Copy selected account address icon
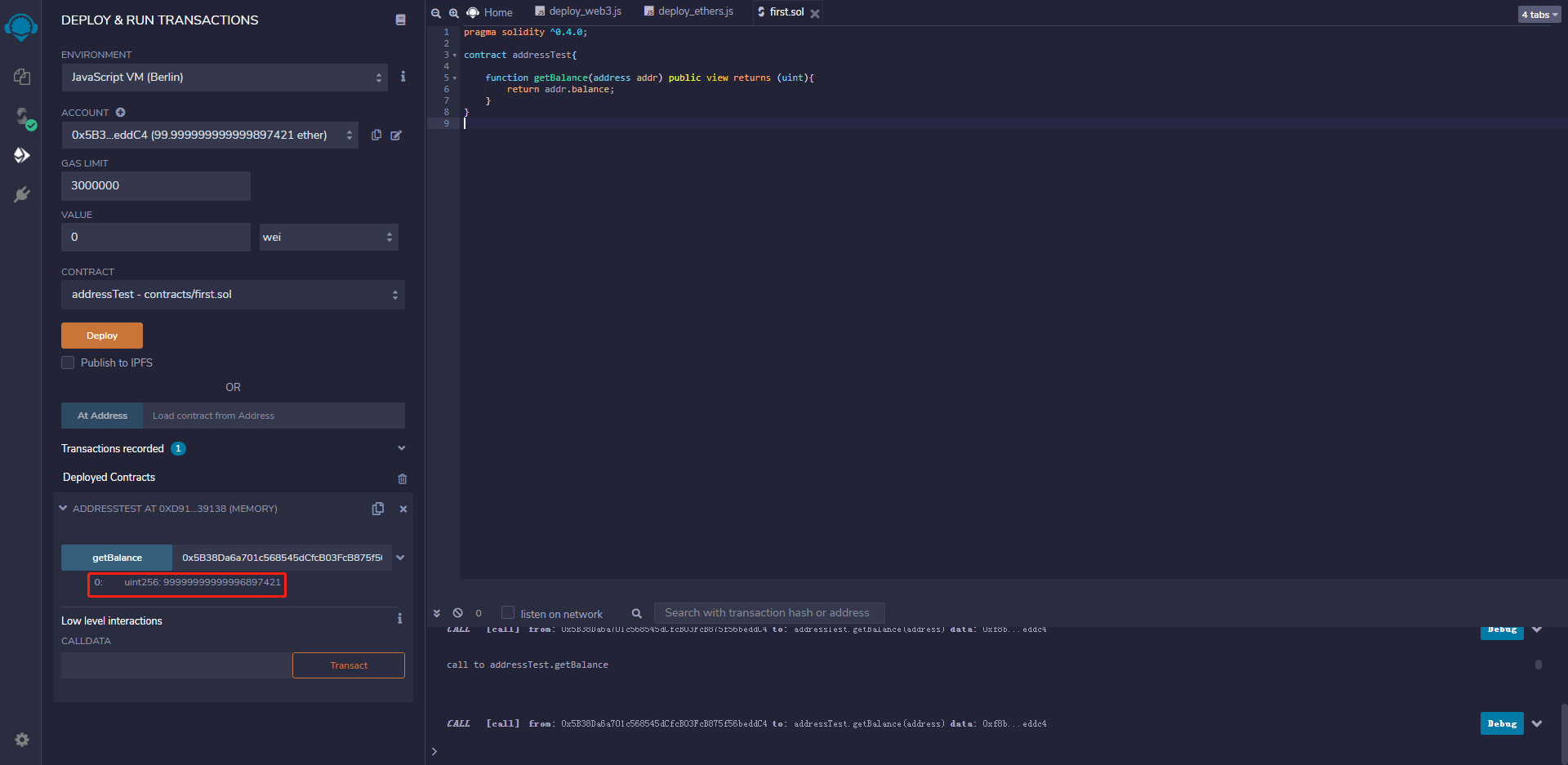Screen dimensions: 1568x765 376,135
